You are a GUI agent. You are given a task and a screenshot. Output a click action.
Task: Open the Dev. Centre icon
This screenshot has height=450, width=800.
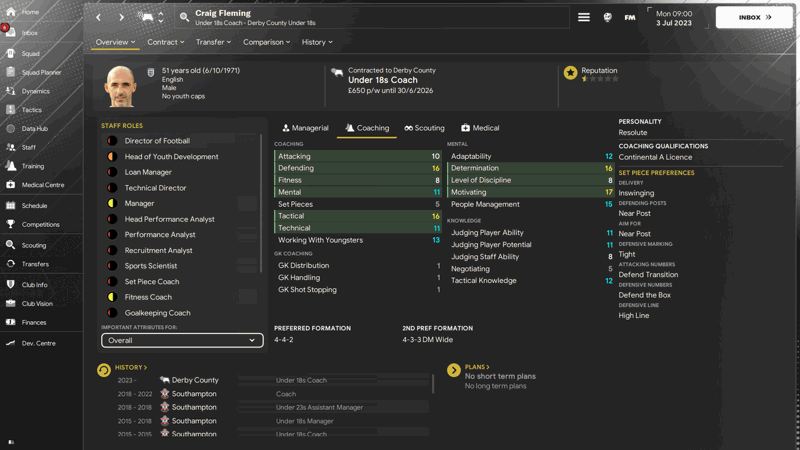coord(11,343)
